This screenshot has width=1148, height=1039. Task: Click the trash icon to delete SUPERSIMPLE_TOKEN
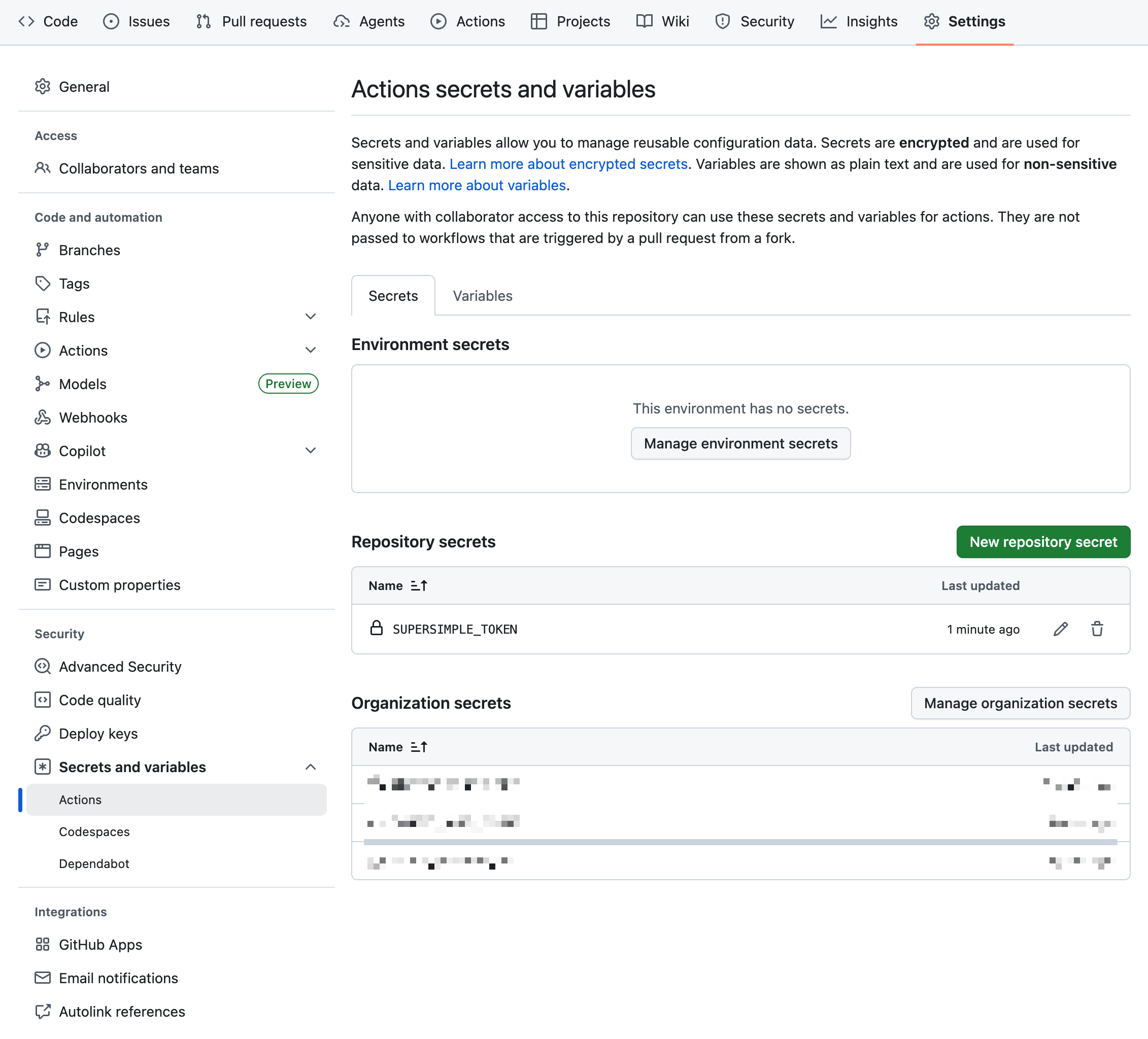(1097, 629)
